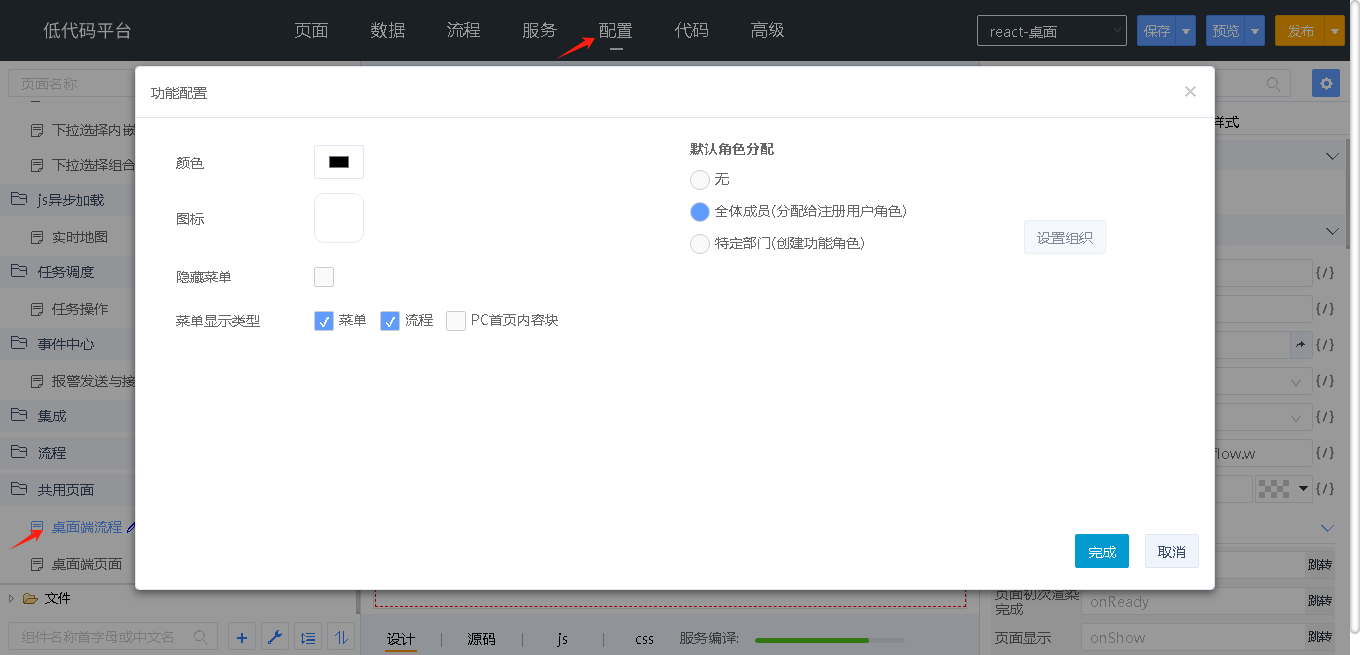Click the share arrow icon in property field
This screenshot has height=655, width=1360.
tap(1300, 344)
